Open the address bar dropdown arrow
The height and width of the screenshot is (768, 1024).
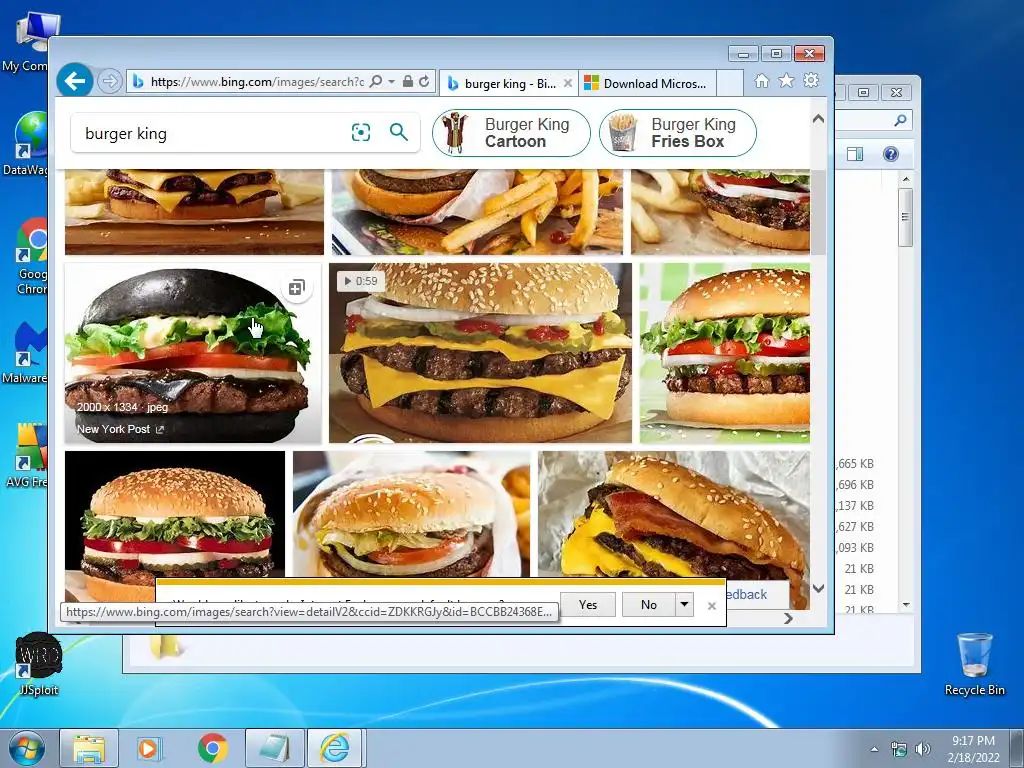(391, 82)
